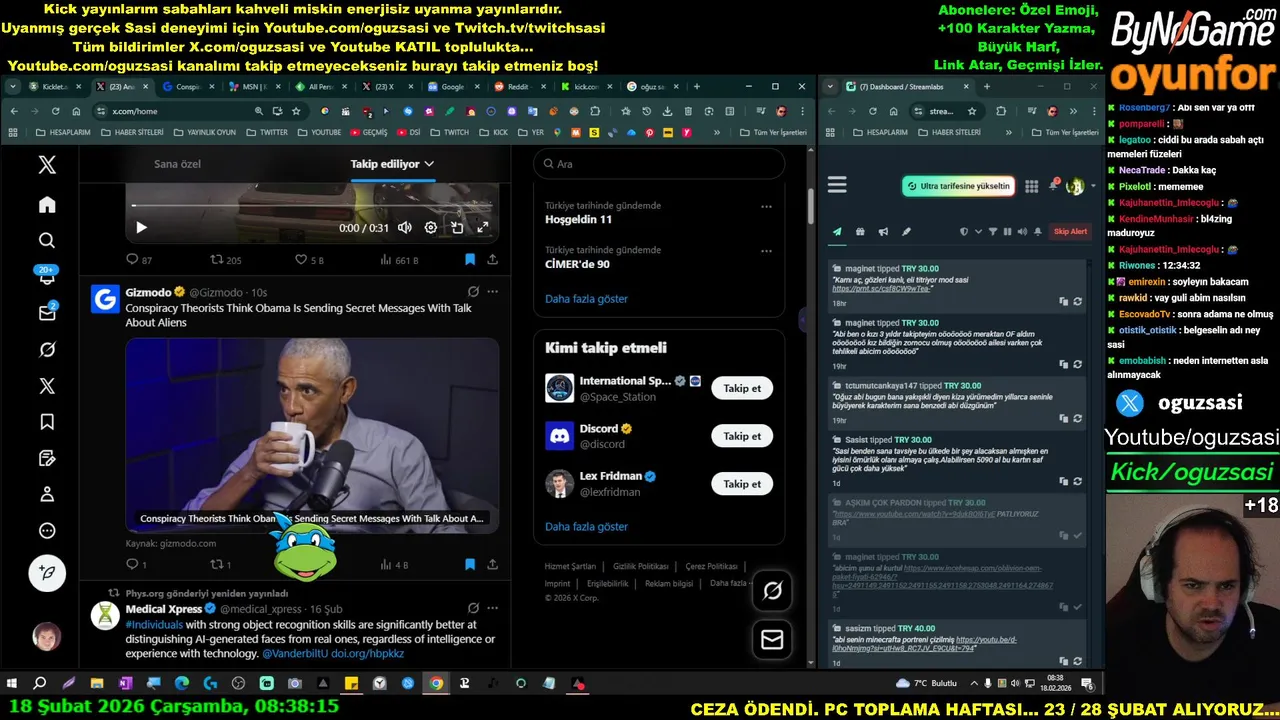This screenshot has width=1280, height=720.
Task: Open Windows Start menu
Action: [x=12, y=684]
